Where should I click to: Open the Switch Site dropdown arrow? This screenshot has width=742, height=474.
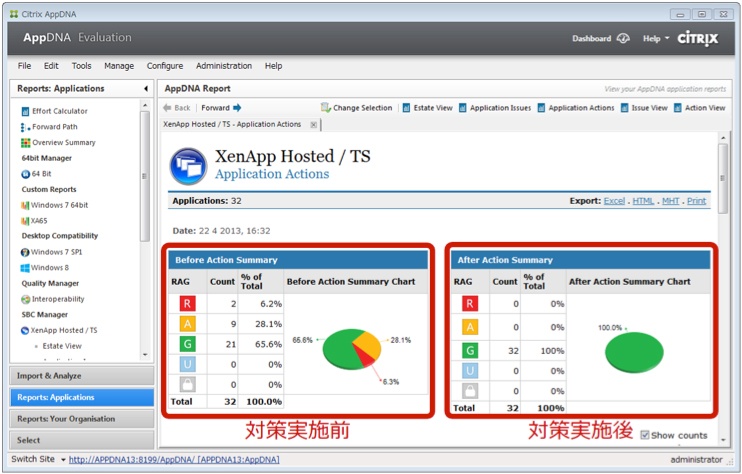[63, 460]
